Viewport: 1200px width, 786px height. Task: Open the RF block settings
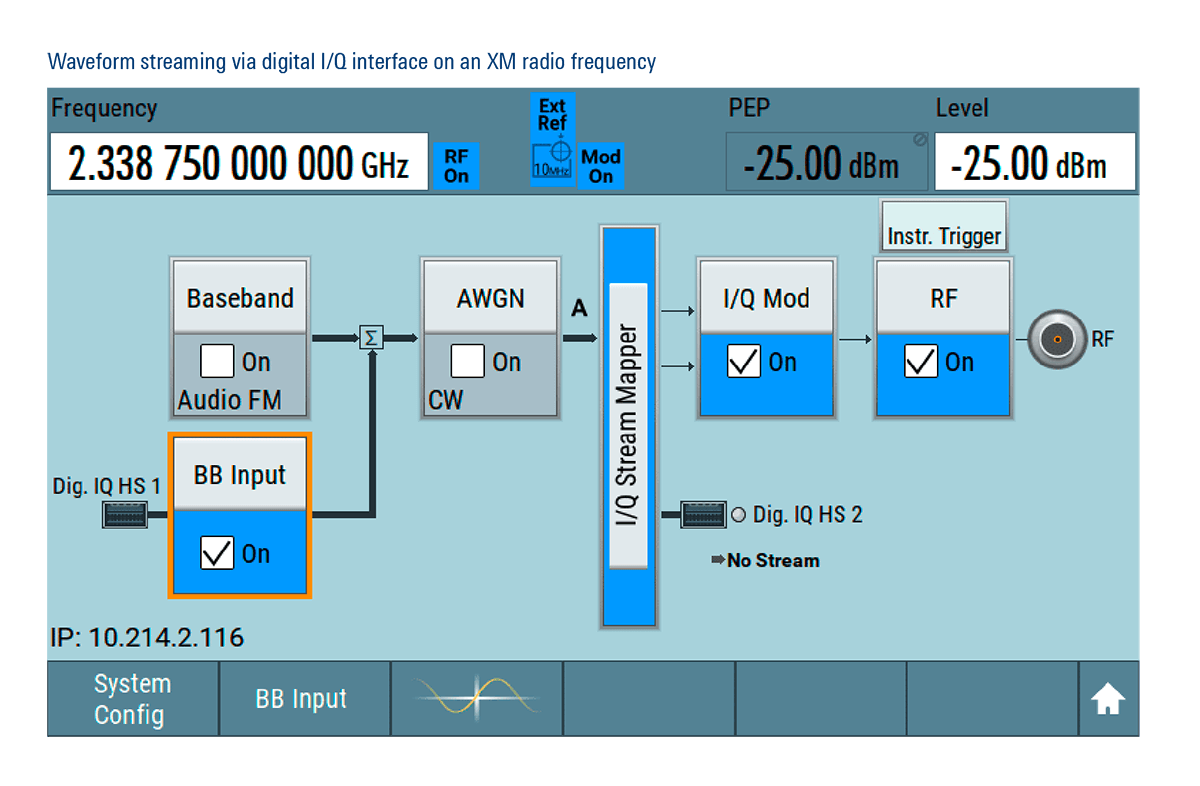click(943, 298)
